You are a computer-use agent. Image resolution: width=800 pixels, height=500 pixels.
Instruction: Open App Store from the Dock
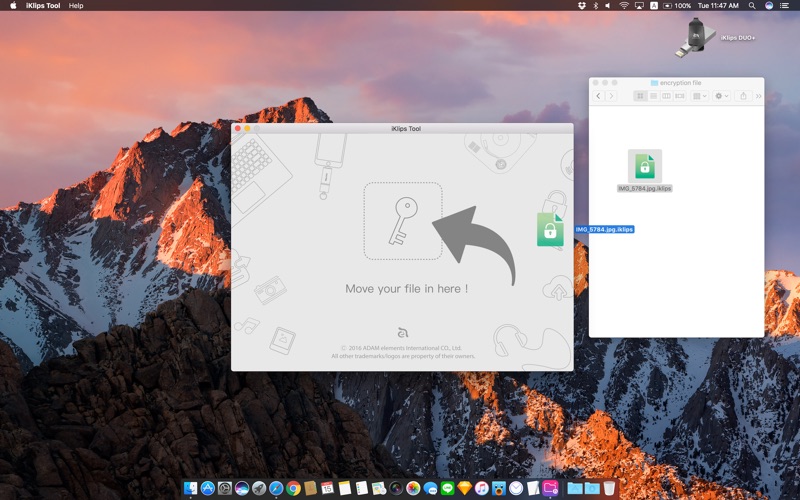(x=208, y=488)
